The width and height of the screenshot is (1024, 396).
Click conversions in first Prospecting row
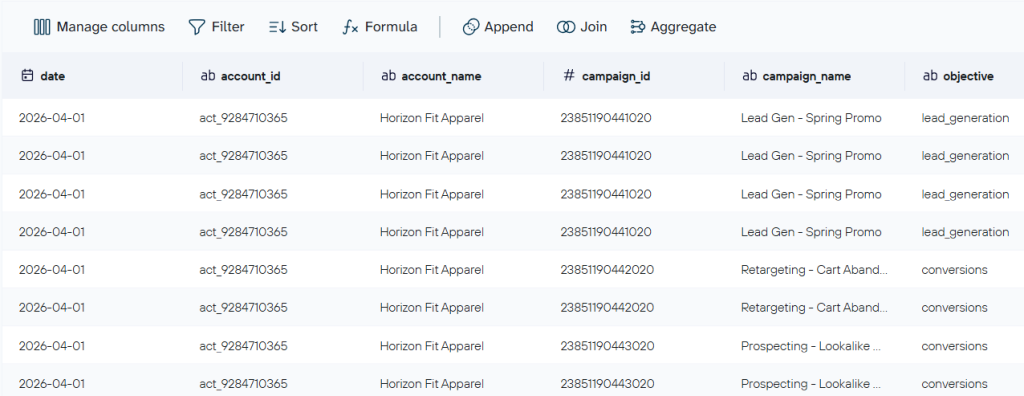click(x=954, y=346)
